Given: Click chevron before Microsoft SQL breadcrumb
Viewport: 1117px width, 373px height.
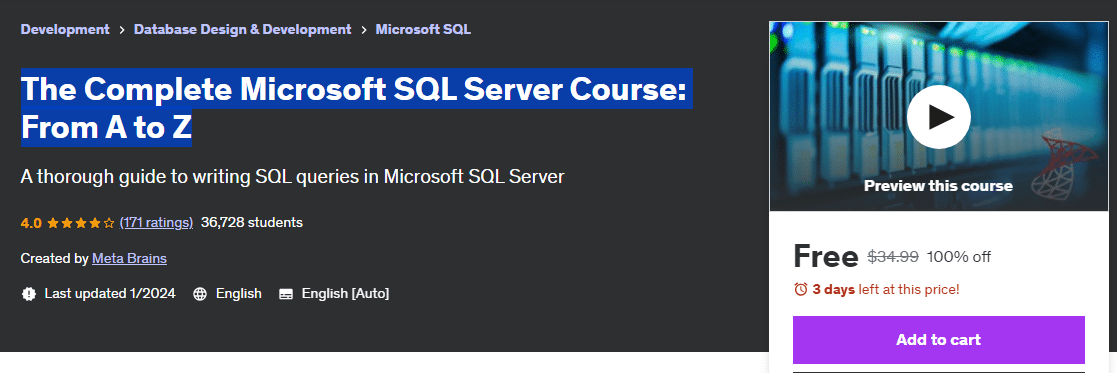Looking at the screenshot, I should [x=363, y=30].
